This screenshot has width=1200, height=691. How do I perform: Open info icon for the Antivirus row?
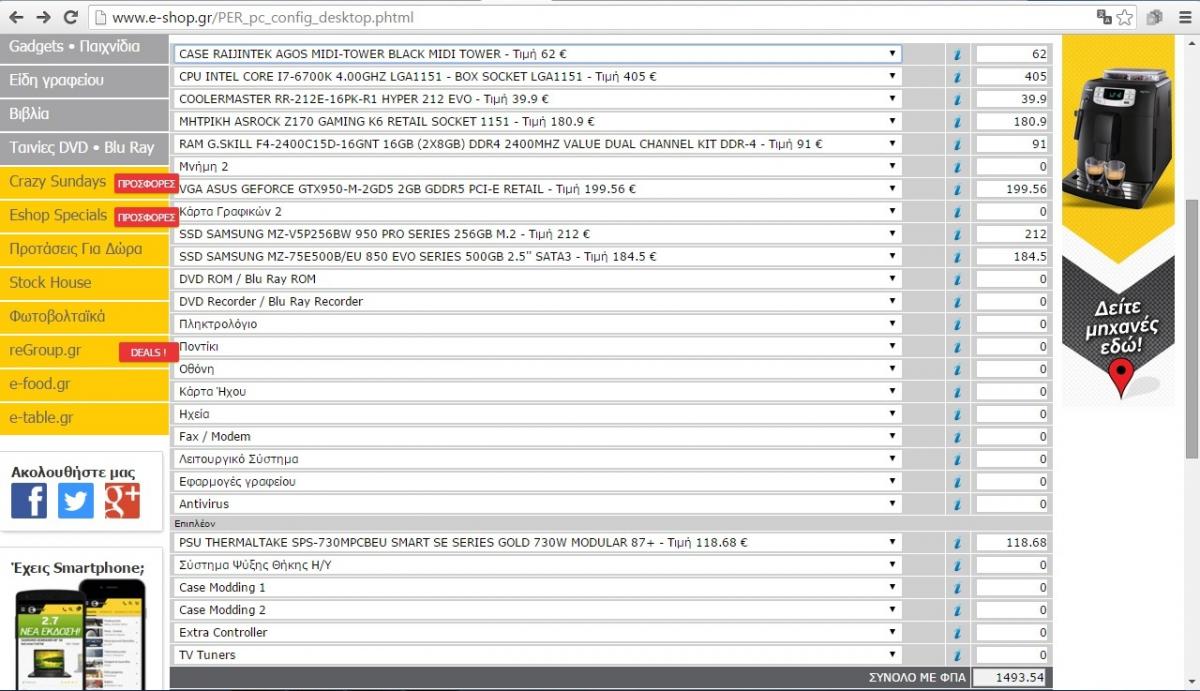(957, 504)
